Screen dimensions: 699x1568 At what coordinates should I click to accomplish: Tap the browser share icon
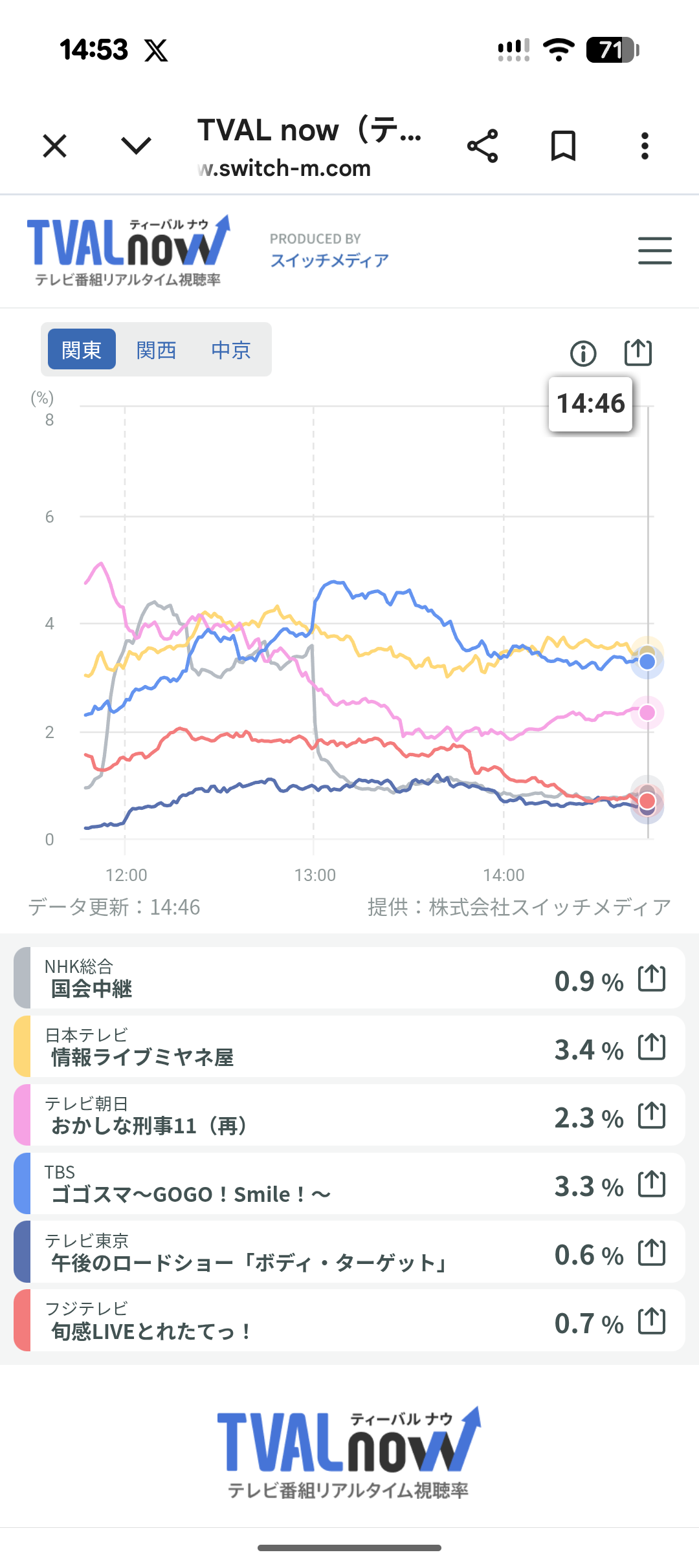pyautogui.click(x=483, y=146)
